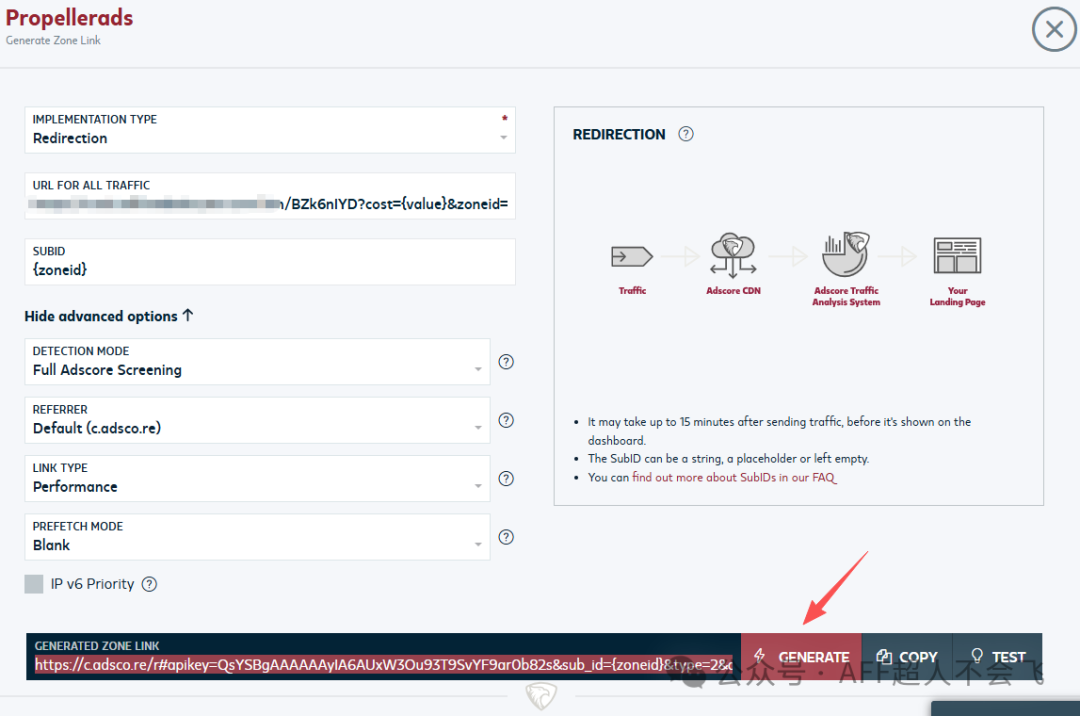Click the Adscore shield logo at bottom

pyautogui.click(x=541, y=695)
